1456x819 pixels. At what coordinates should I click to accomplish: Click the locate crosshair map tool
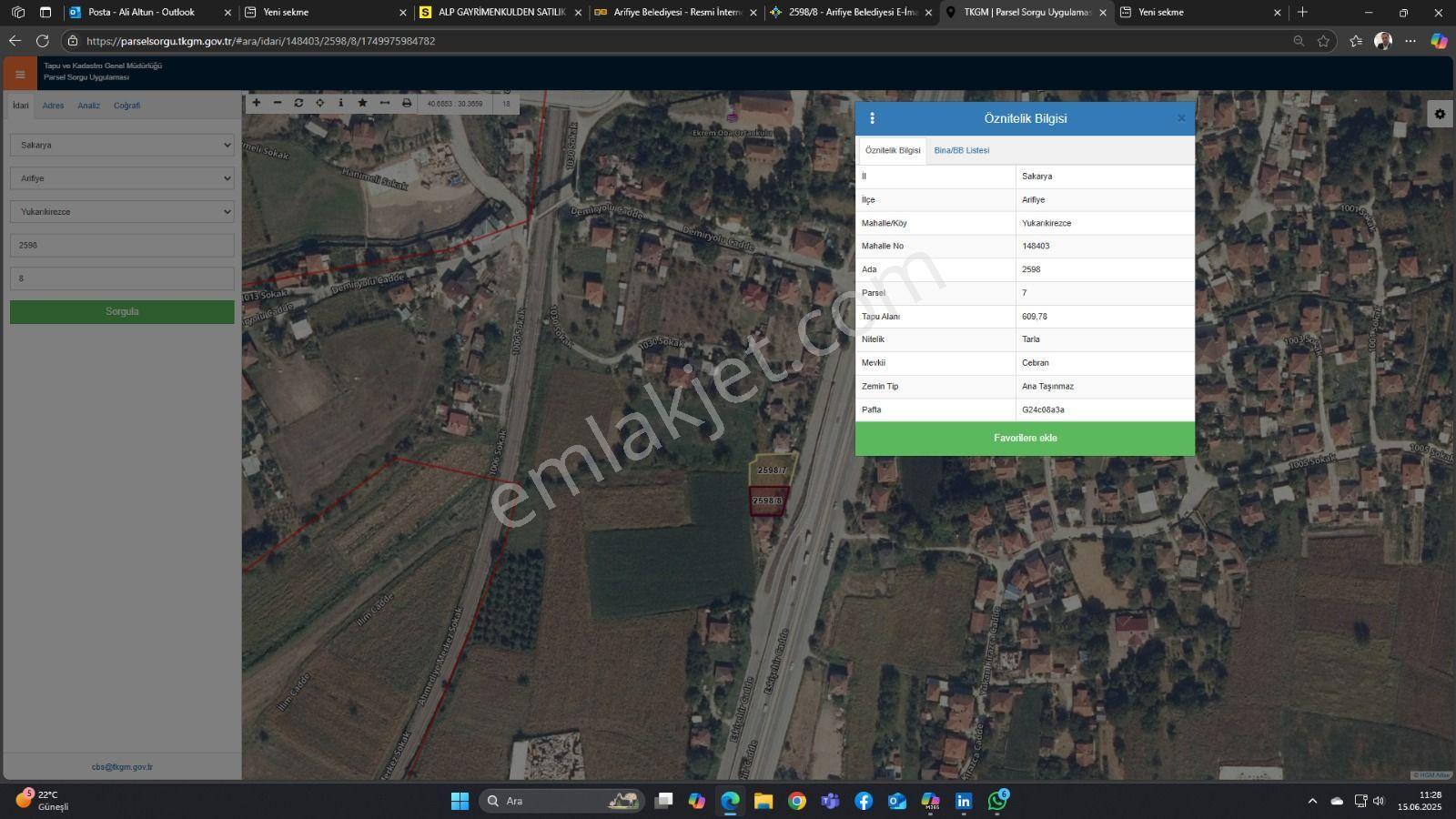[x=319, y=103]
